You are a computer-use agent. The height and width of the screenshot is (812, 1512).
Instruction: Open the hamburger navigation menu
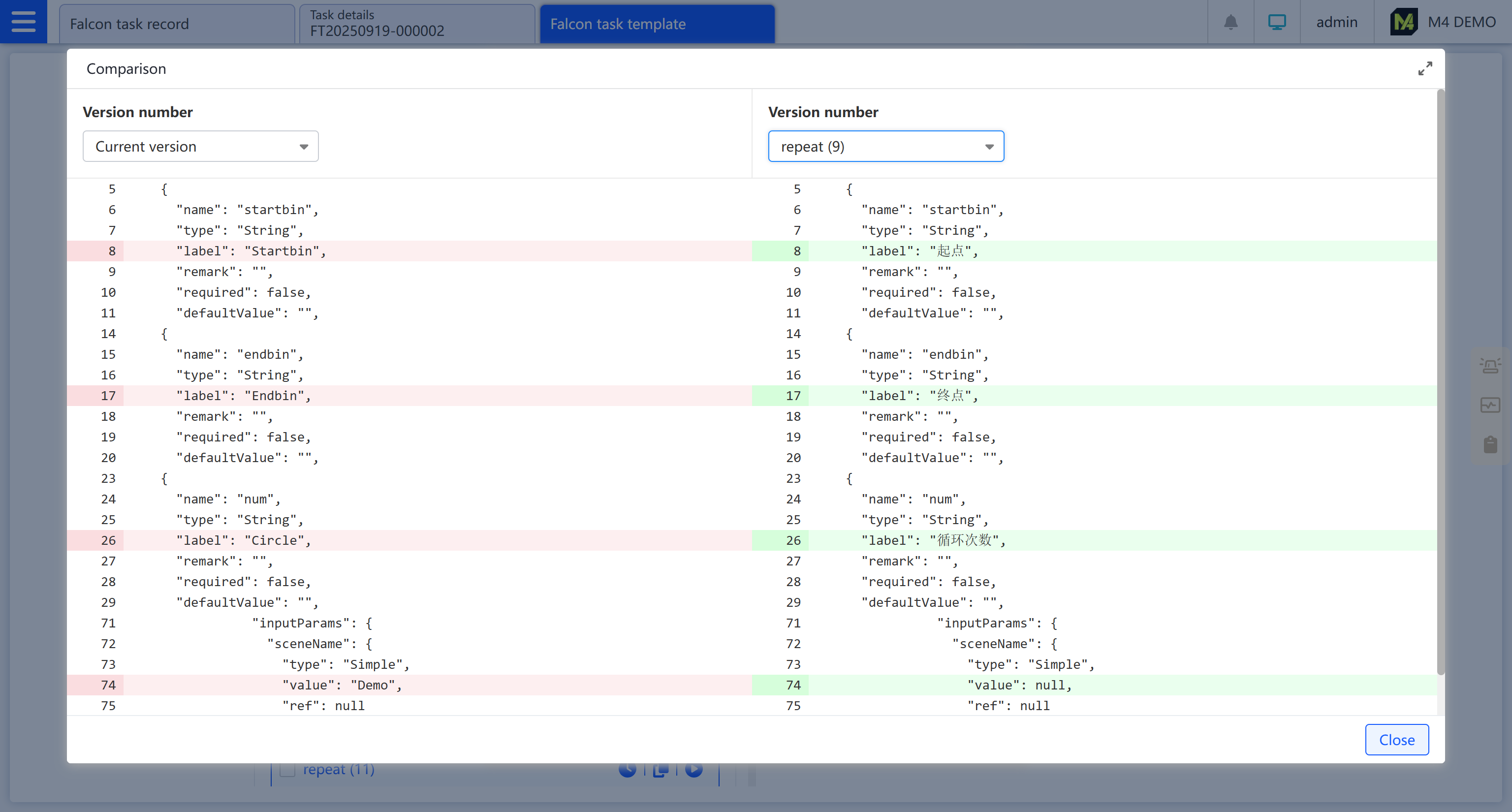click(24, 22)
